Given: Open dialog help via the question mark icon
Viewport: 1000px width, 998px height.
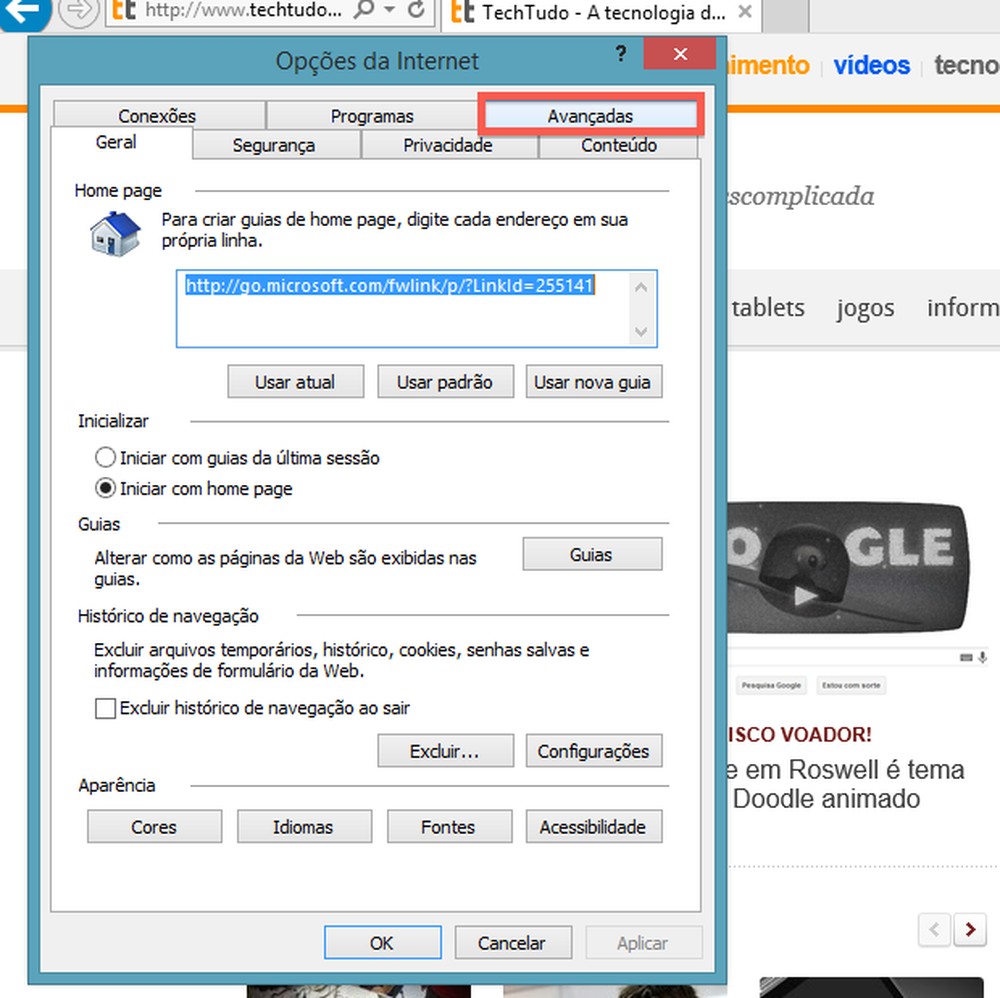Looking at the screenshot, I should pos(621,55).
